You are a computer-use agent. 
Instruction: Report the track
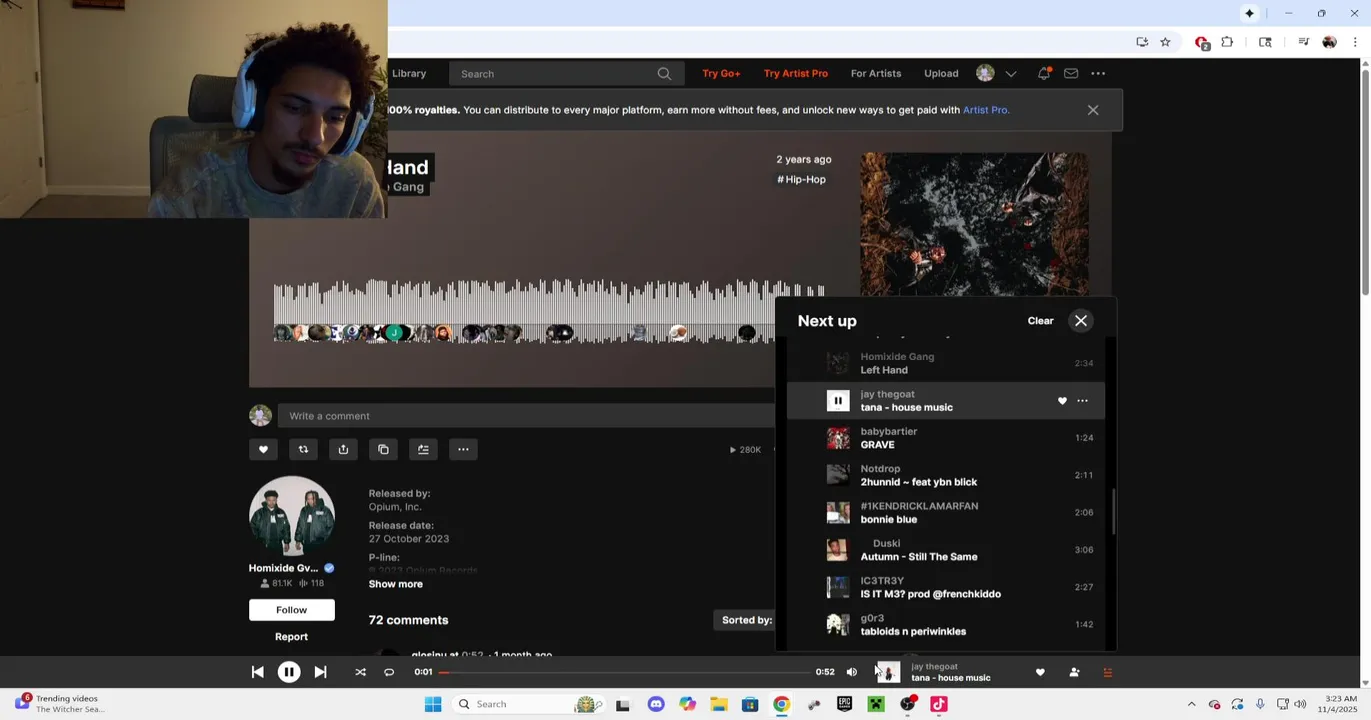coord(291,637)
